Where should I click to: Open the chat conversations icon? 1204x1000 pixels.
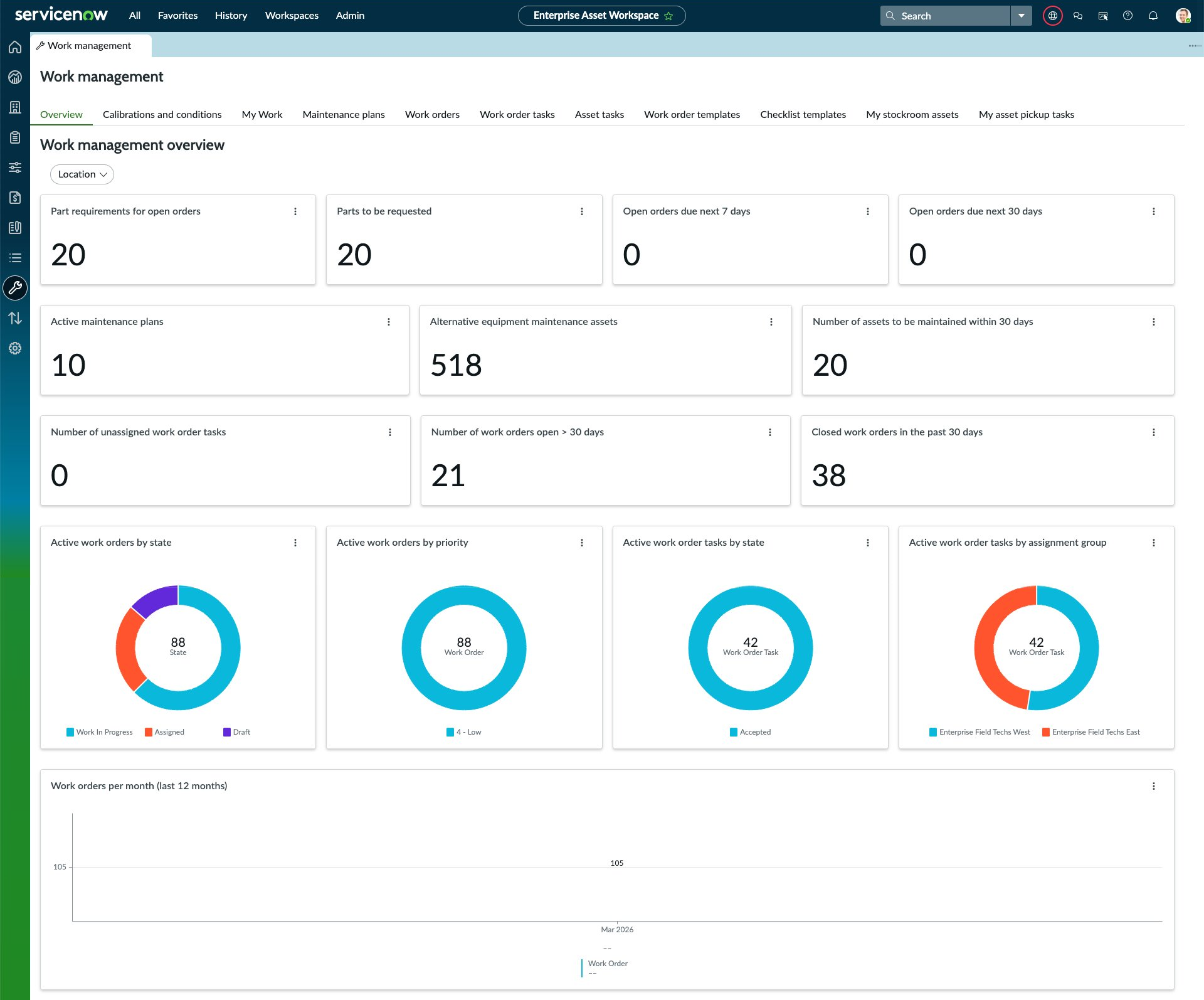click(1078, 16)
